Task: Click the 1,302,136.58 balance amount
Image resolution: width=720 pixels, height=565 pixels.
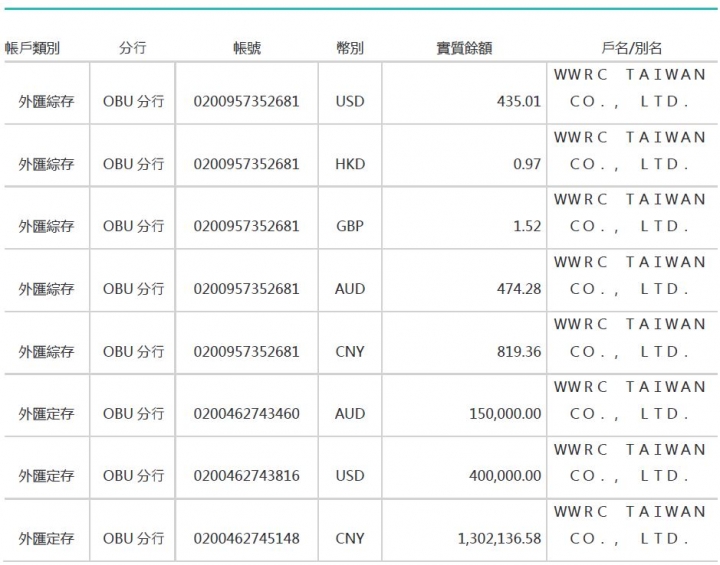Action: (499, 539)
